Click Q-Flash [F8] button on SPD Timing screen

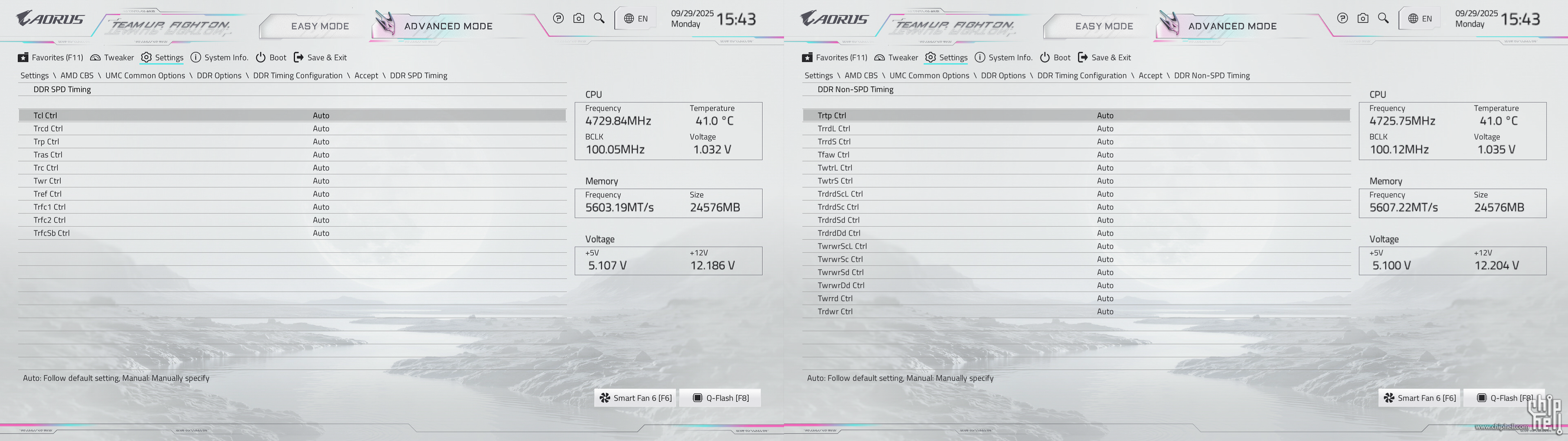721,398
